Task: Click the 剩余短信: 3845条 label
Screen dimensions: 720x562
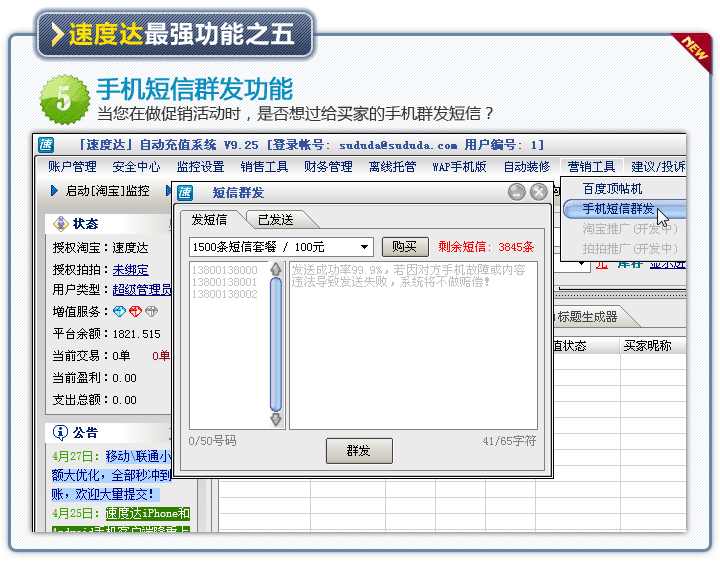Action: pyautogui.click(x=486, y=247)
